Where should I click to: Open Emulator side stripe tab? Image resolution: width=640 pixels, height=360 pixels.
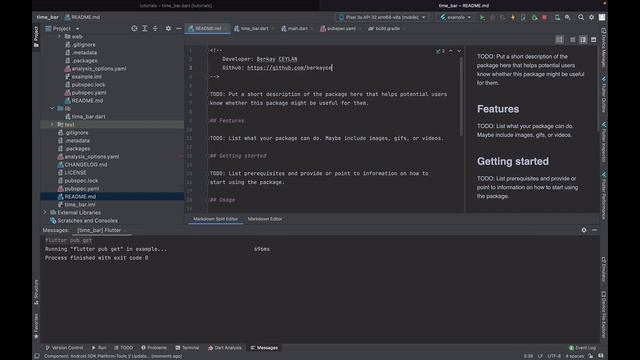pyautogui.click(x=604, y=269)
